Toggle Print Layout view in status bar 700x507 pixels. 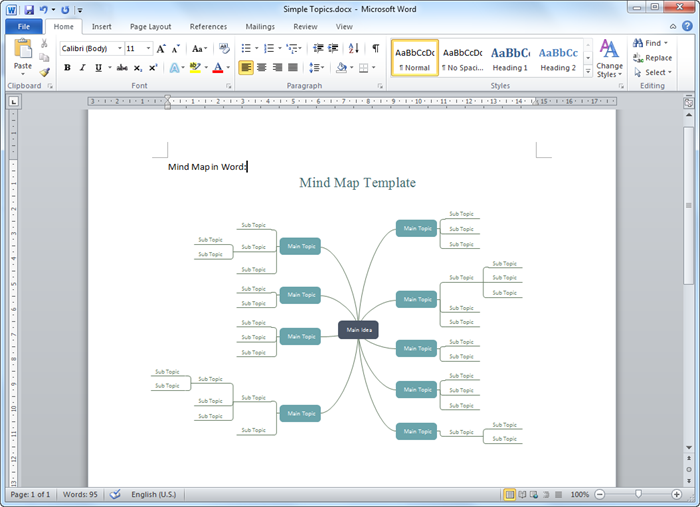click(510, 495)
